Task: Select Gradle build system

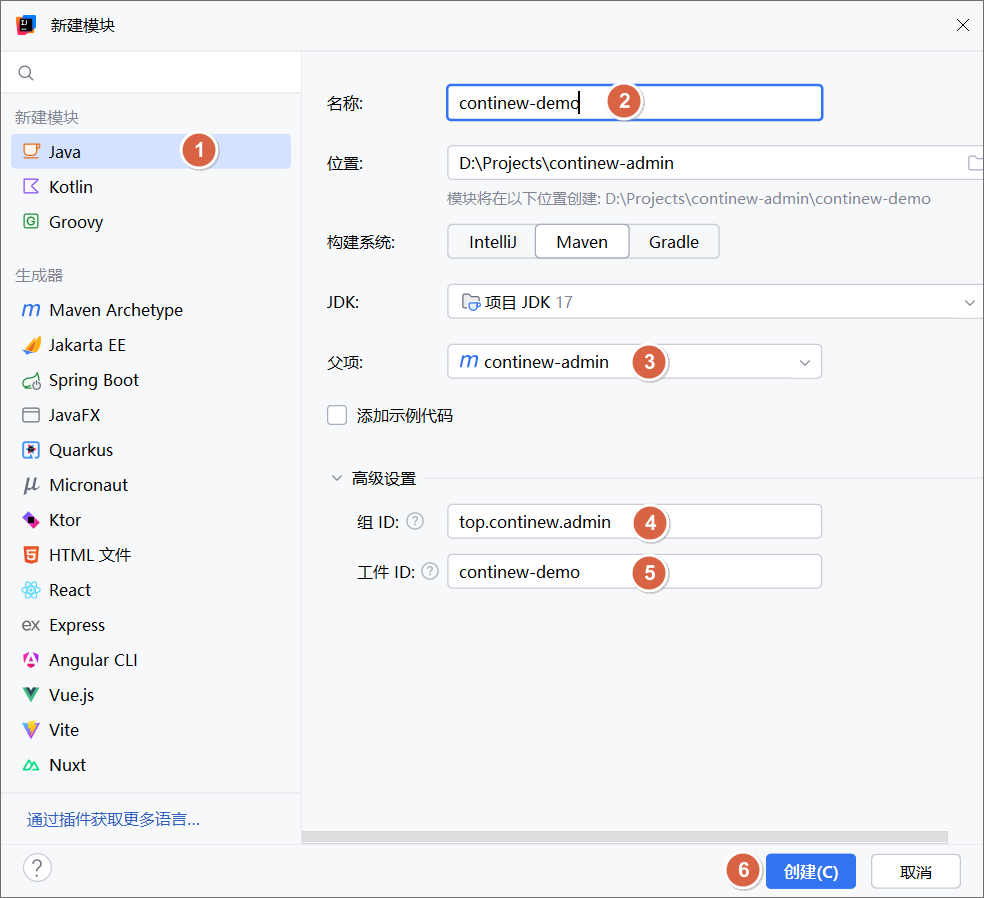Action: pyautogui.click(x=673, y=242)
